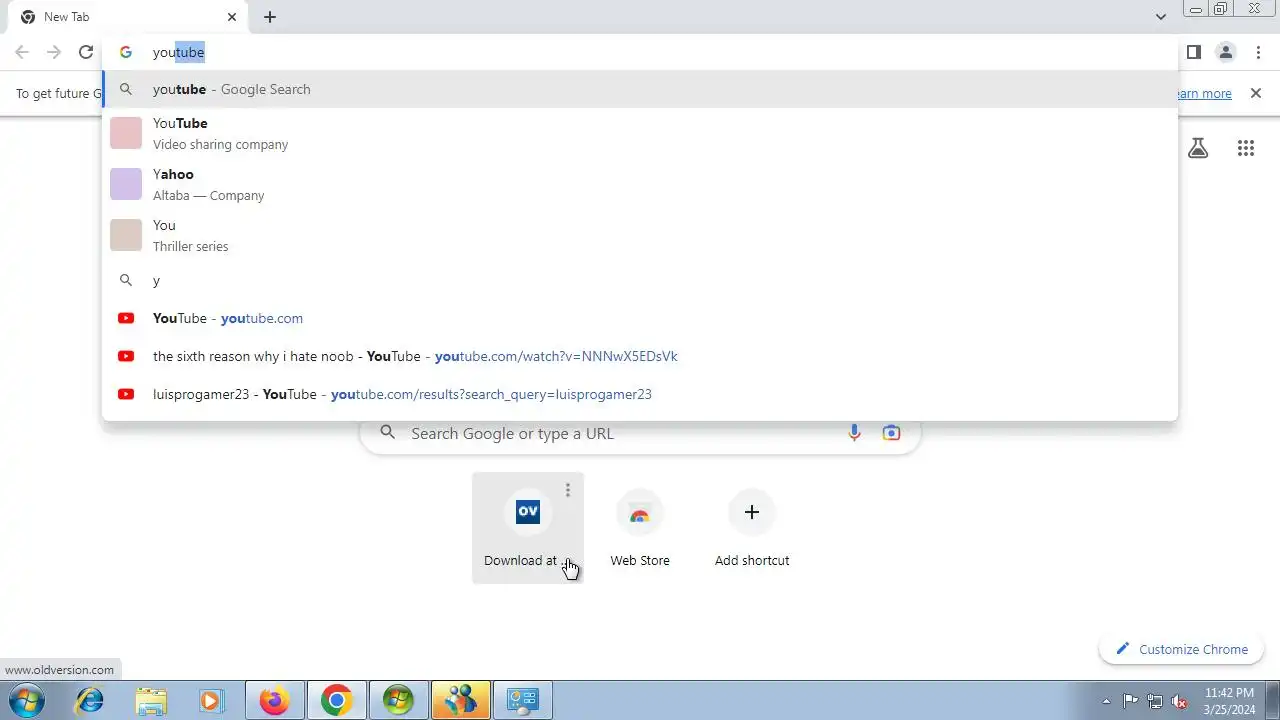Open the clock showing 11:42 PM
Image resolution: width=1280 pixels, height=720 pixels.
point(1229,700)
